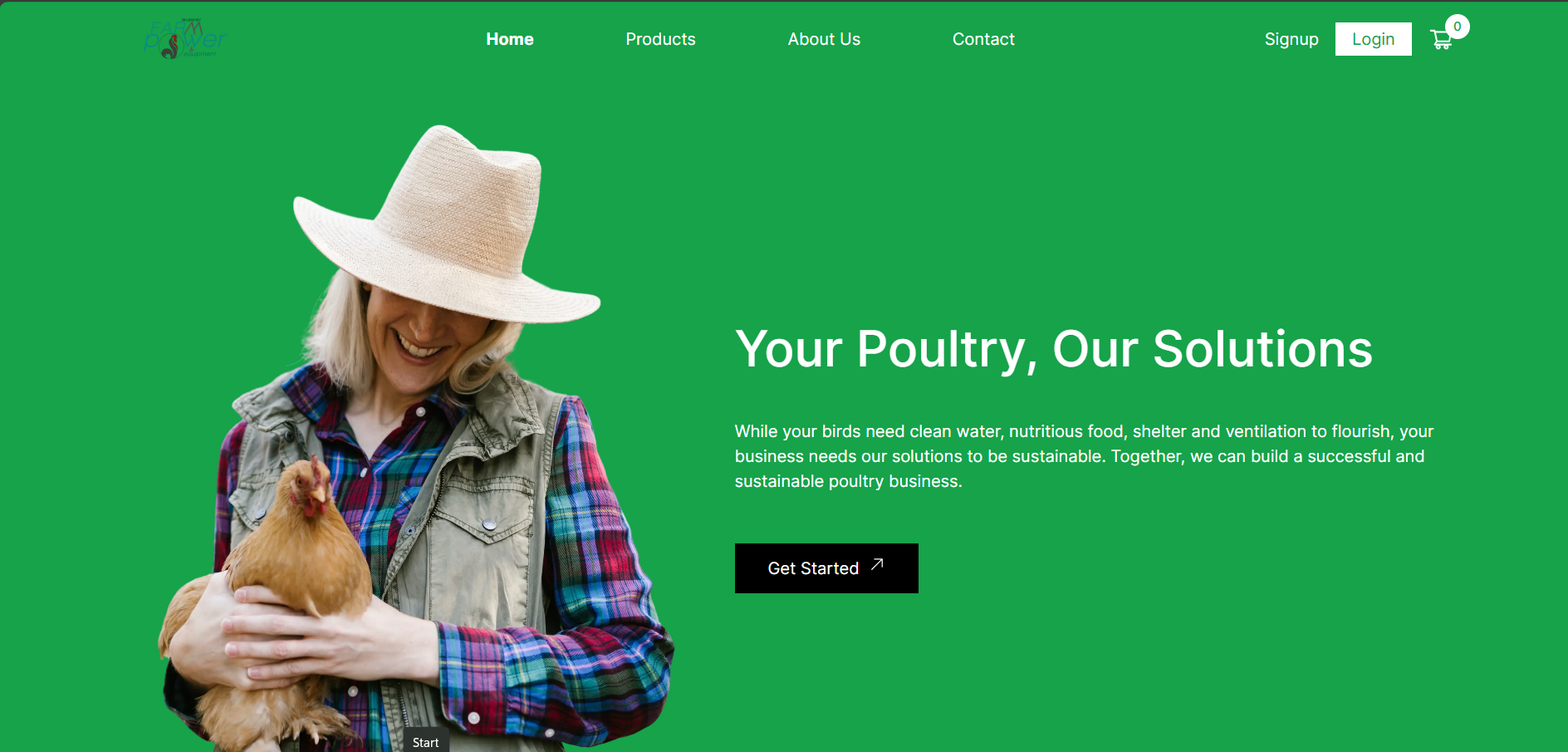This screenshot has width=1568, height=752.
Task: Open the Contact page link
Action: [983, 39]
